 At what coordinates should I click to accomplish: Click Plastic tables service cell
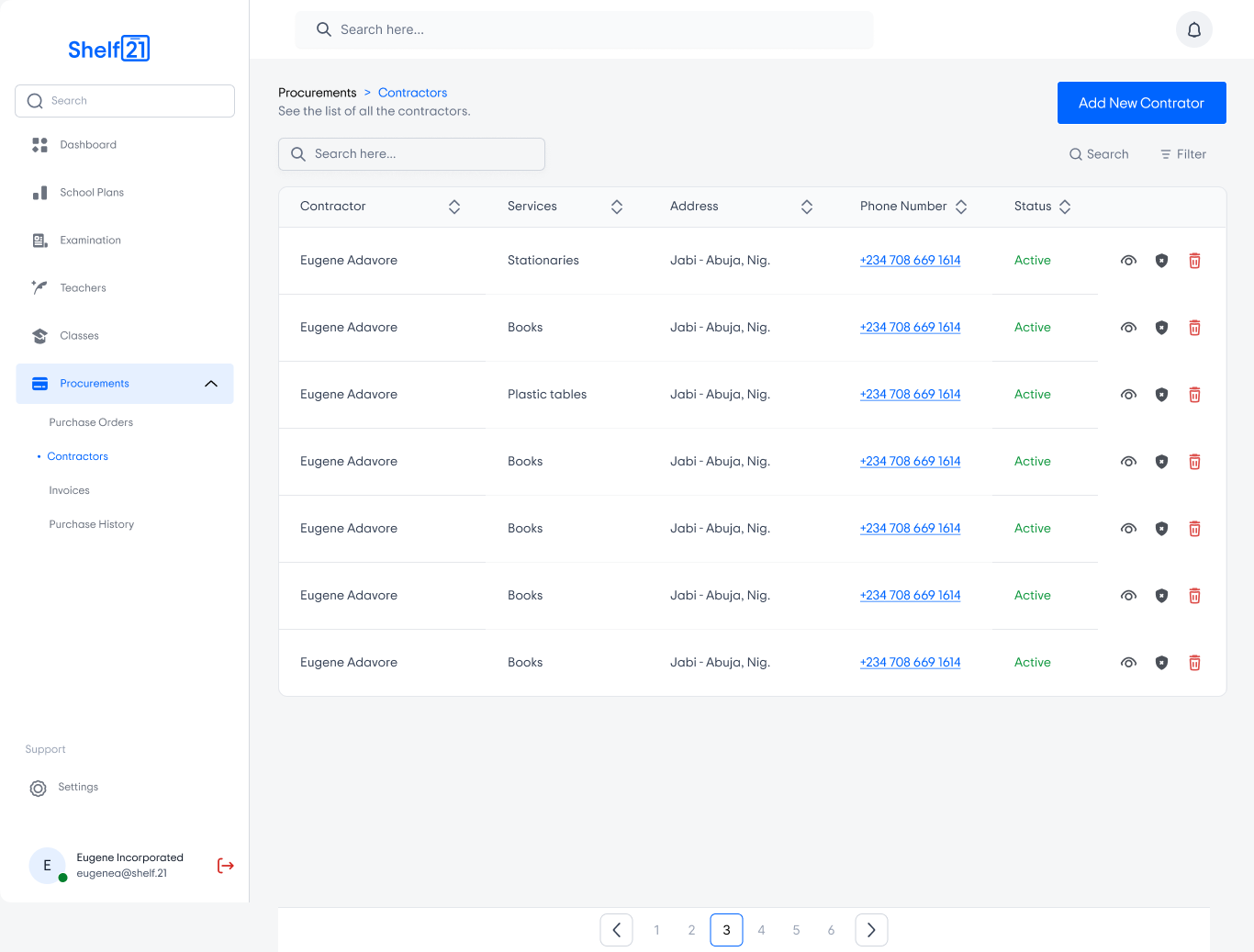pyautogui.click(x=547, y=395)
